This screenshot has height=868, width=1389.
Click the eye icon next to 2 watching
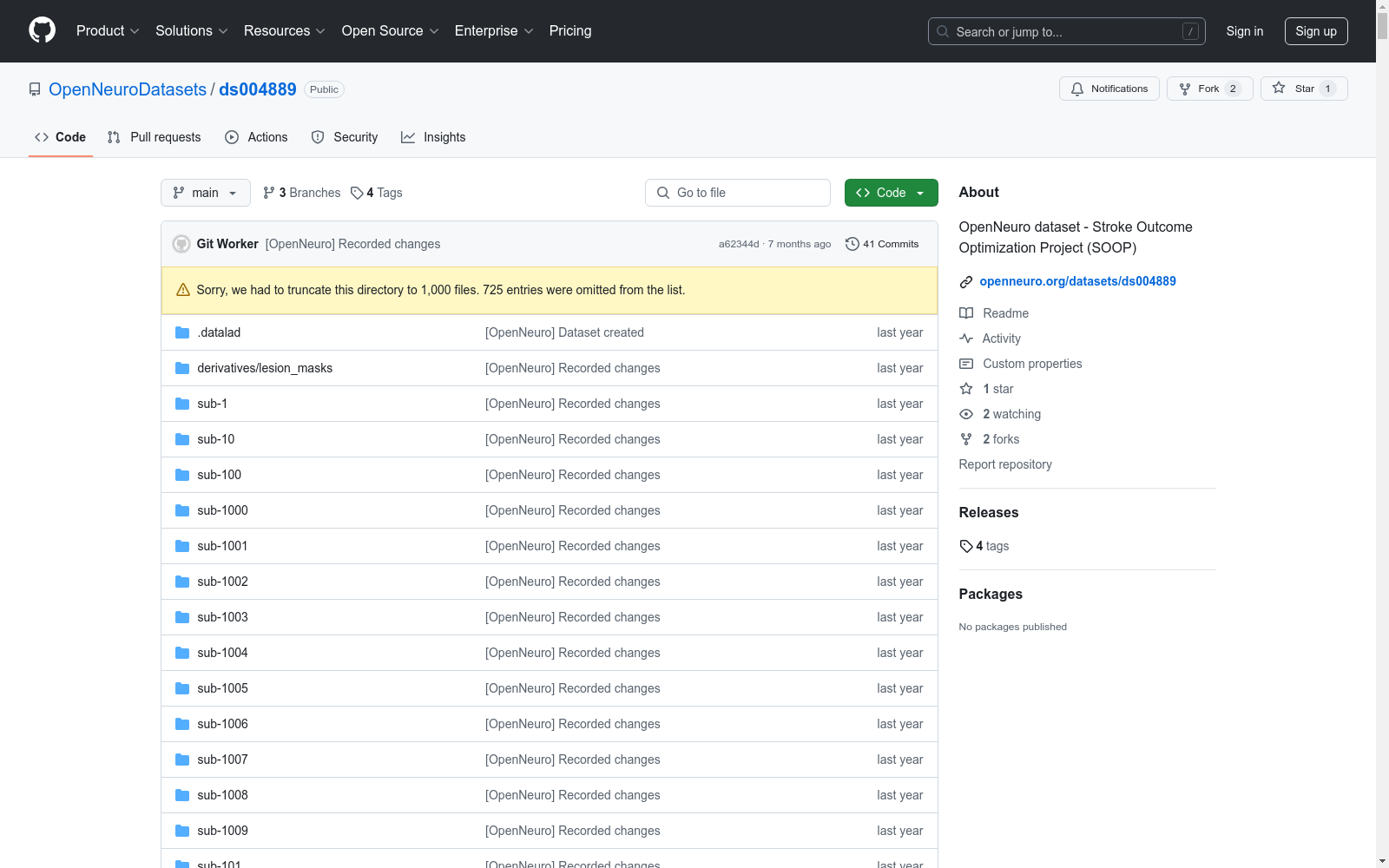pos(966,414)
